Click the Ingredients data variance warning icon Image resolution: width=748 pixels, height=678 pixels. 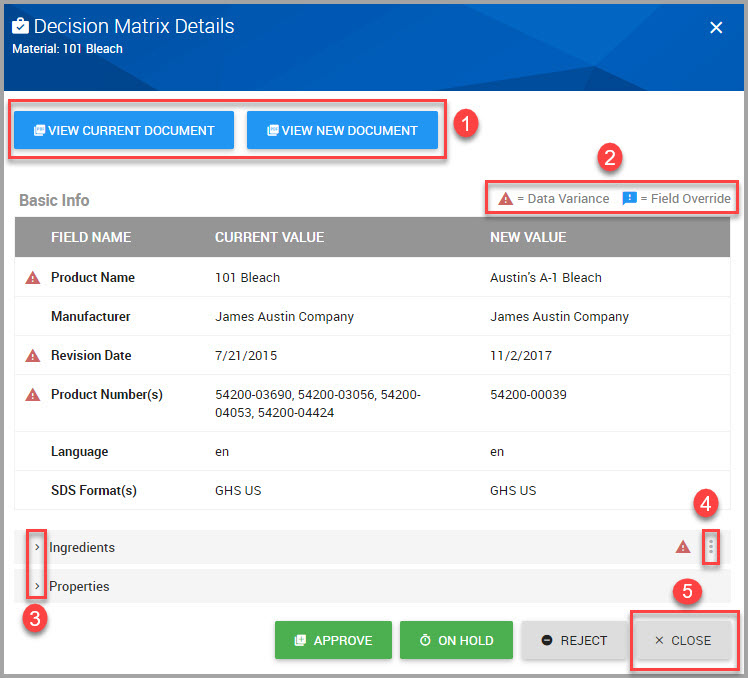[683, 547]
